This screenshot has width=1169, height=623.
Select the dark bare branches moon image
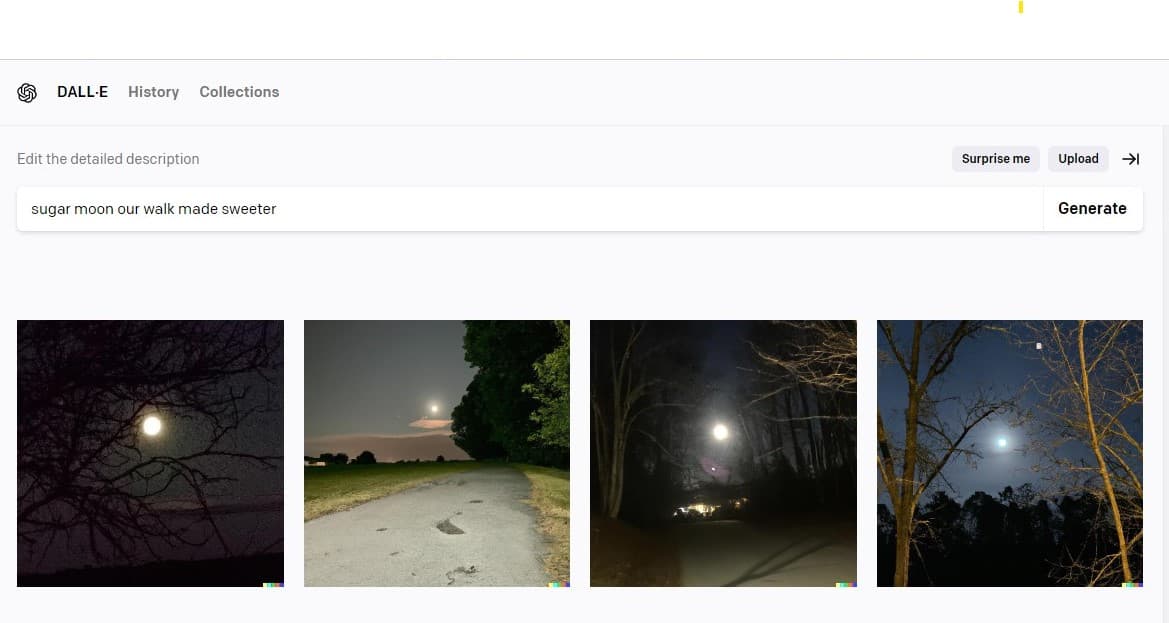(151, 453)
